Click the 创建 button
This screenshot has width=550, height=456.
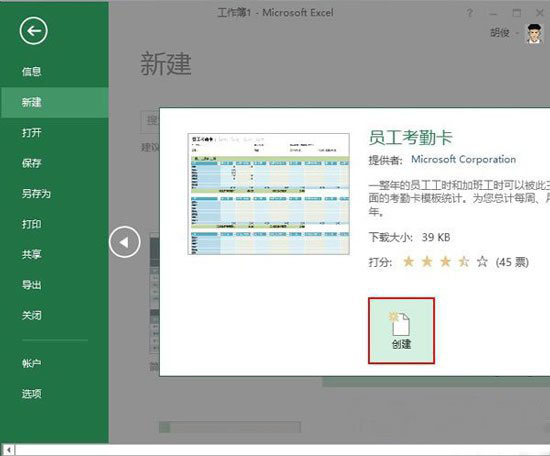coord(401,331)
